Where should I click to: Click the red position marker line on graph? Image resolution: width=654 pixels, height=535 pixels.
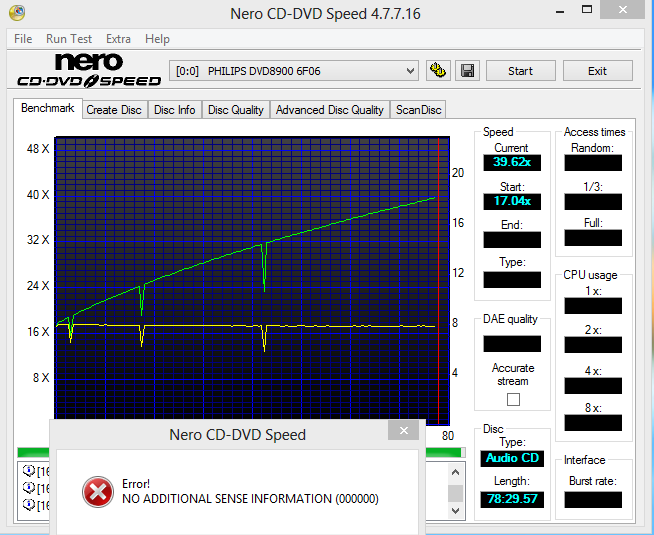pyautogui.click(x=438, y=279)
